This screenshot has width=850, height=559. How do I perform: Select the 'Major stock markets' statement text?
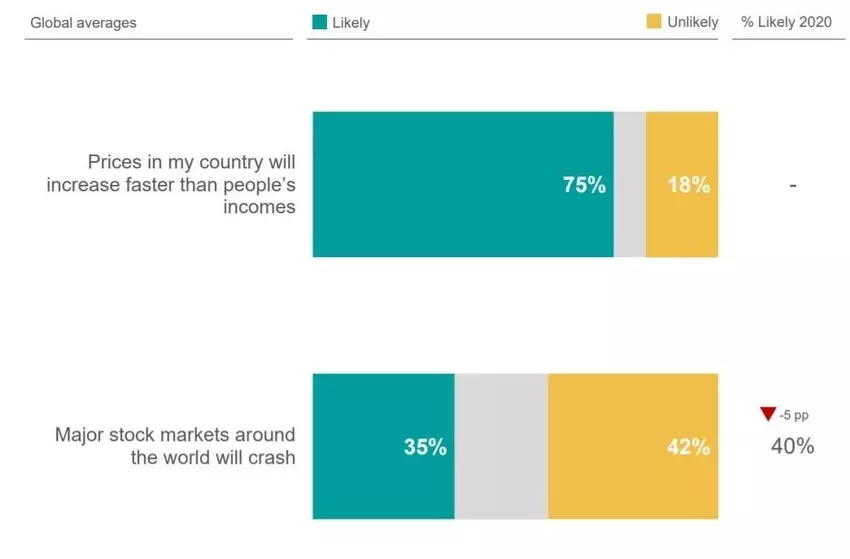(176, 446)
